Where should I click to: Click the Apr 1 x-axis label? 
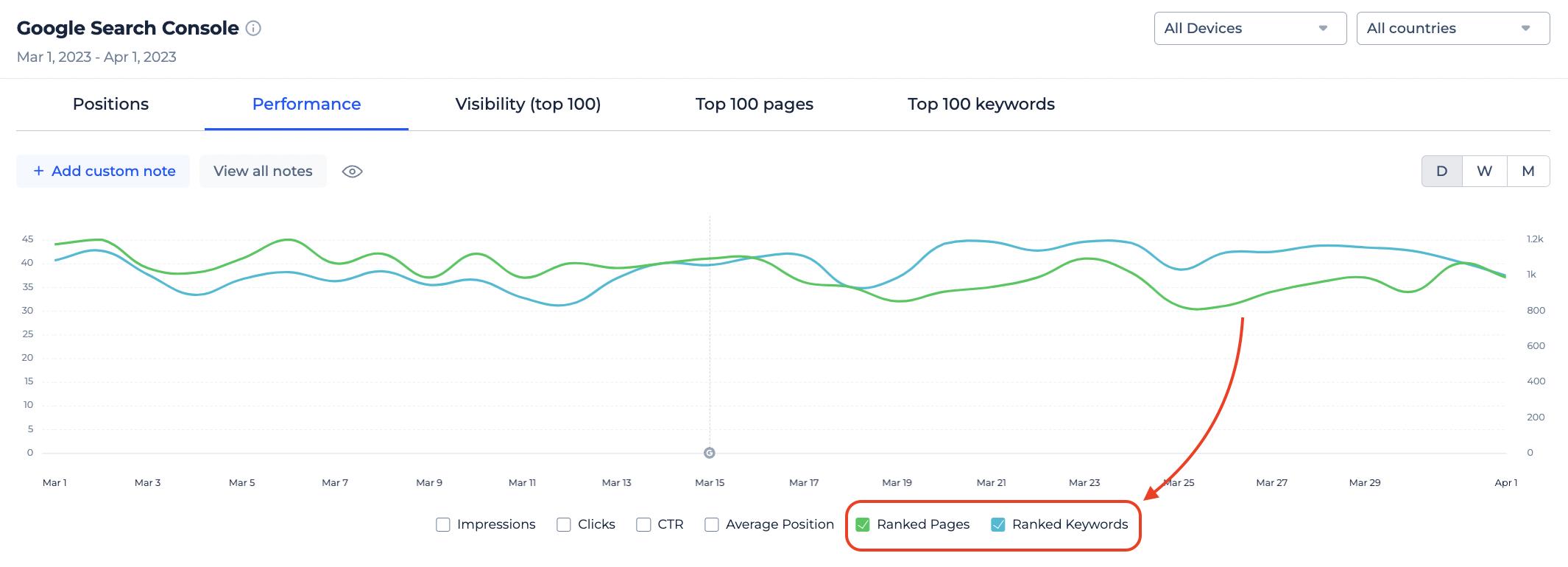[1505, 482]
